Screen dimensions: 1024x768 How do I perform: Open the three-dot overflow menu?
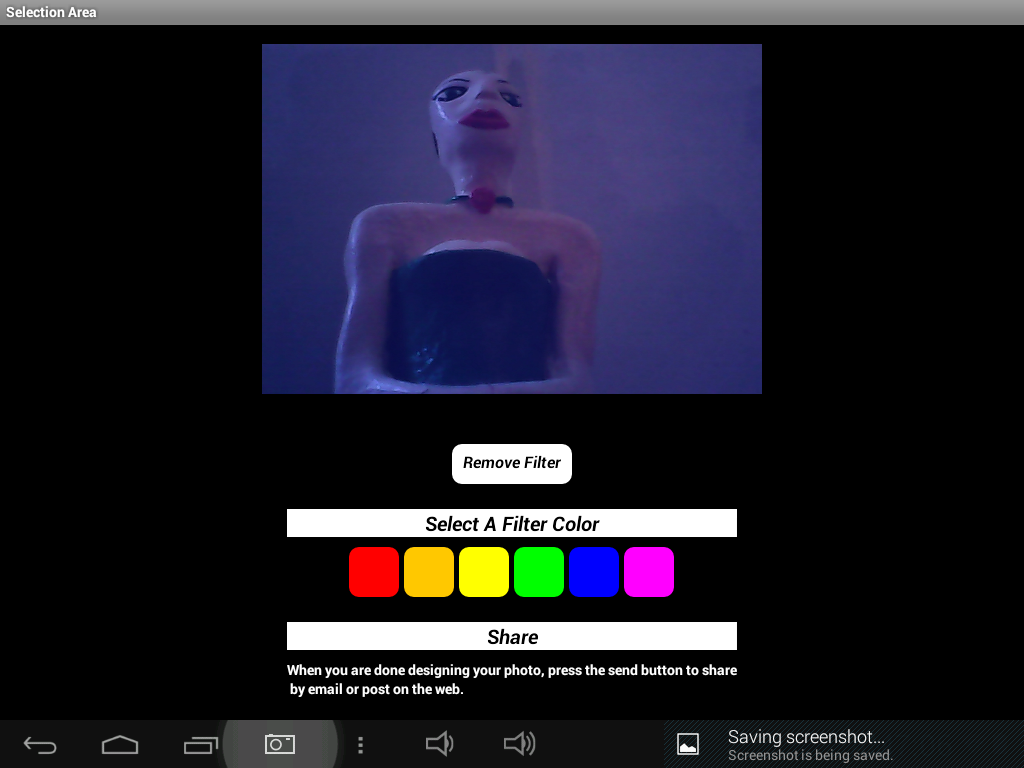(x=361, y=745)
